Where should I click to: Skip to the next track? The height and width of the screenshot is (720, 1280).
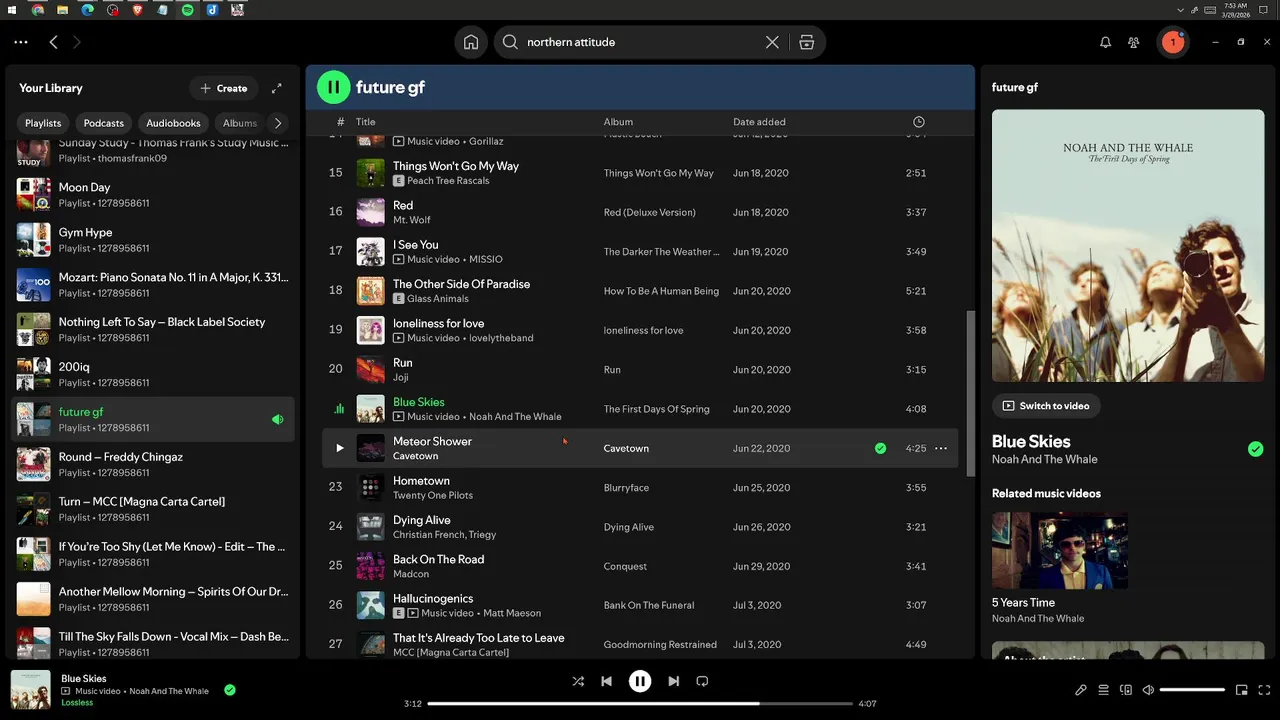click(x=674, y=681)
